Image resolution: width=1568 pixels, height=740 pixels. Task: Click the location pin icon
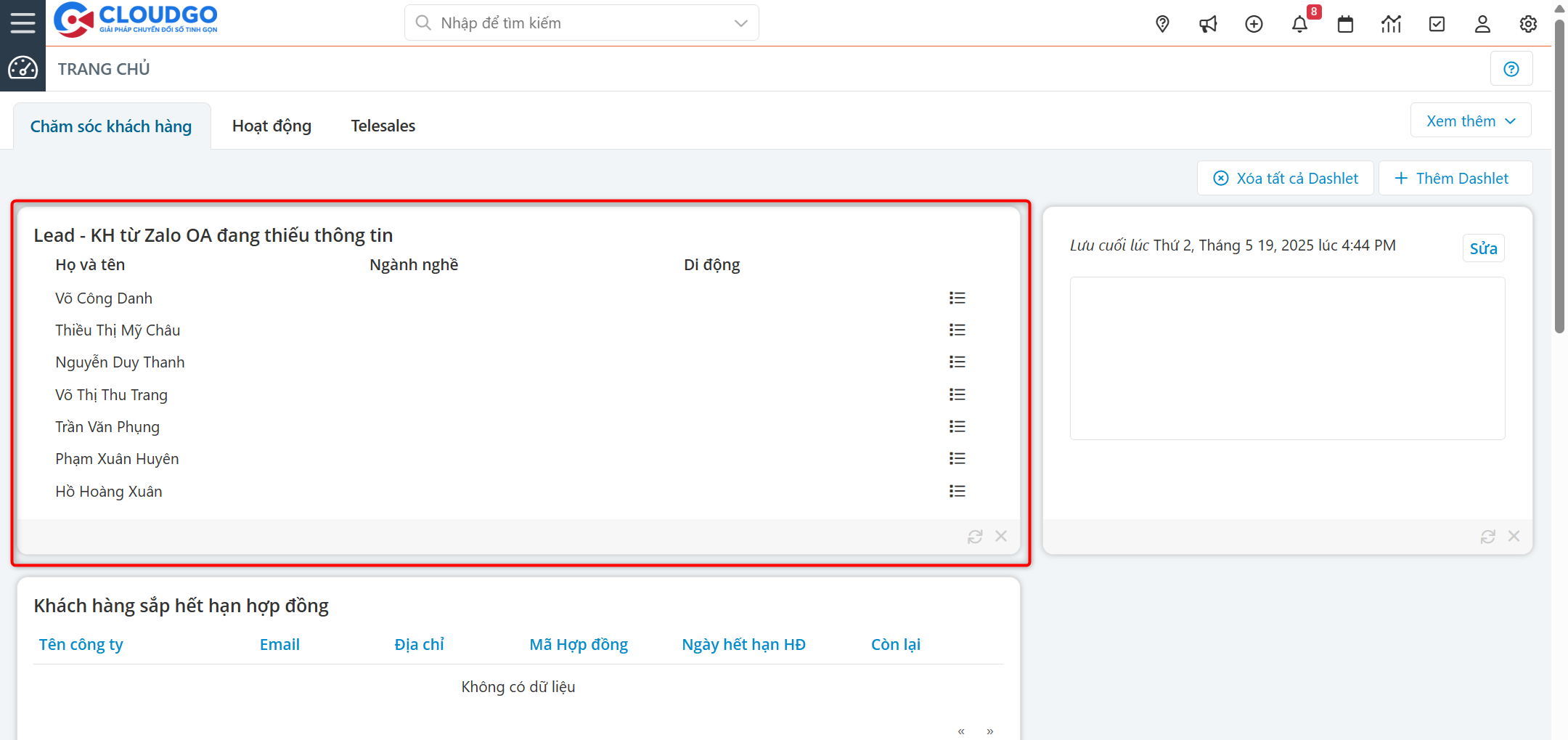coord(1162,24)
